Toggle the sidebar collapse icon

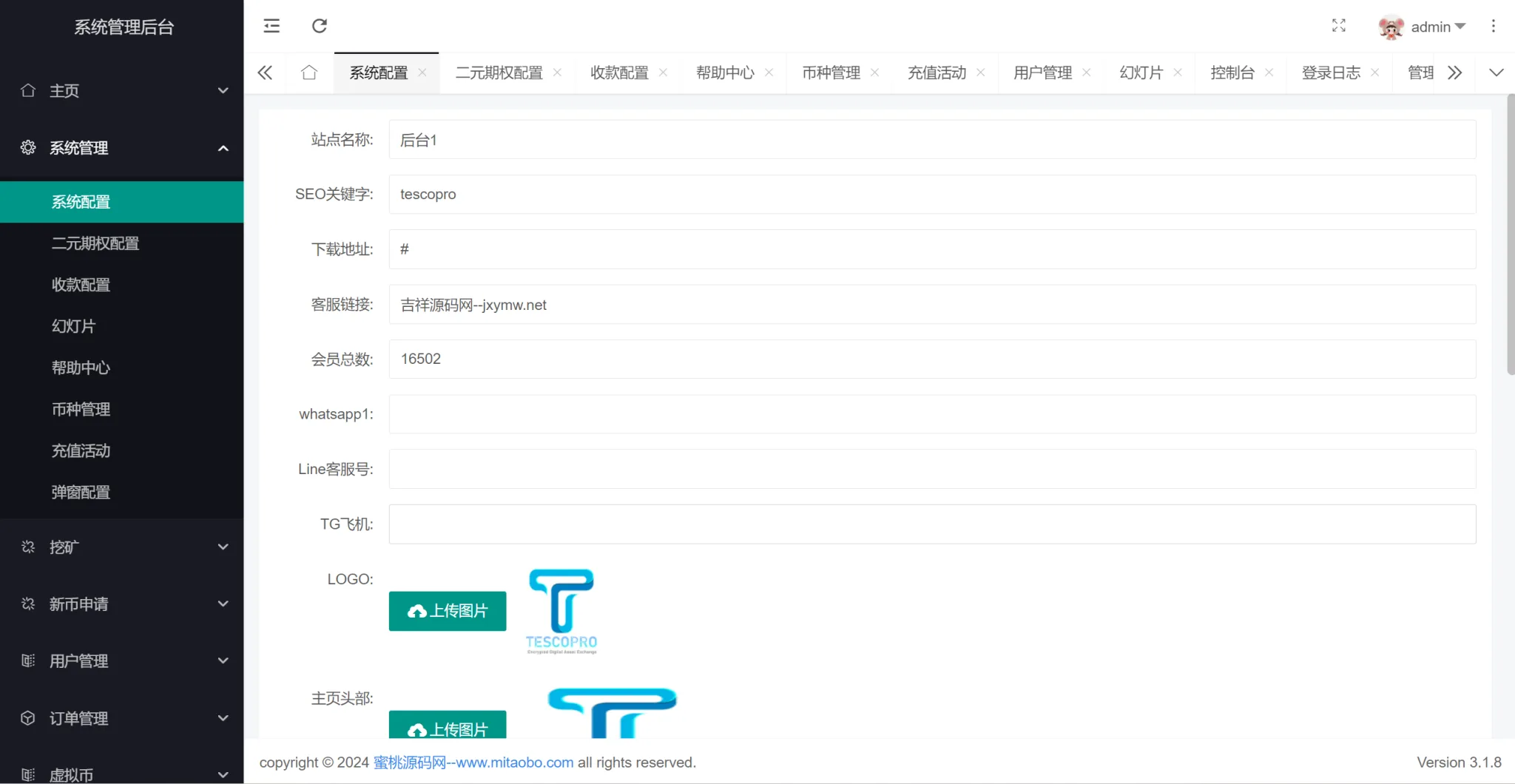coord(271,26)
